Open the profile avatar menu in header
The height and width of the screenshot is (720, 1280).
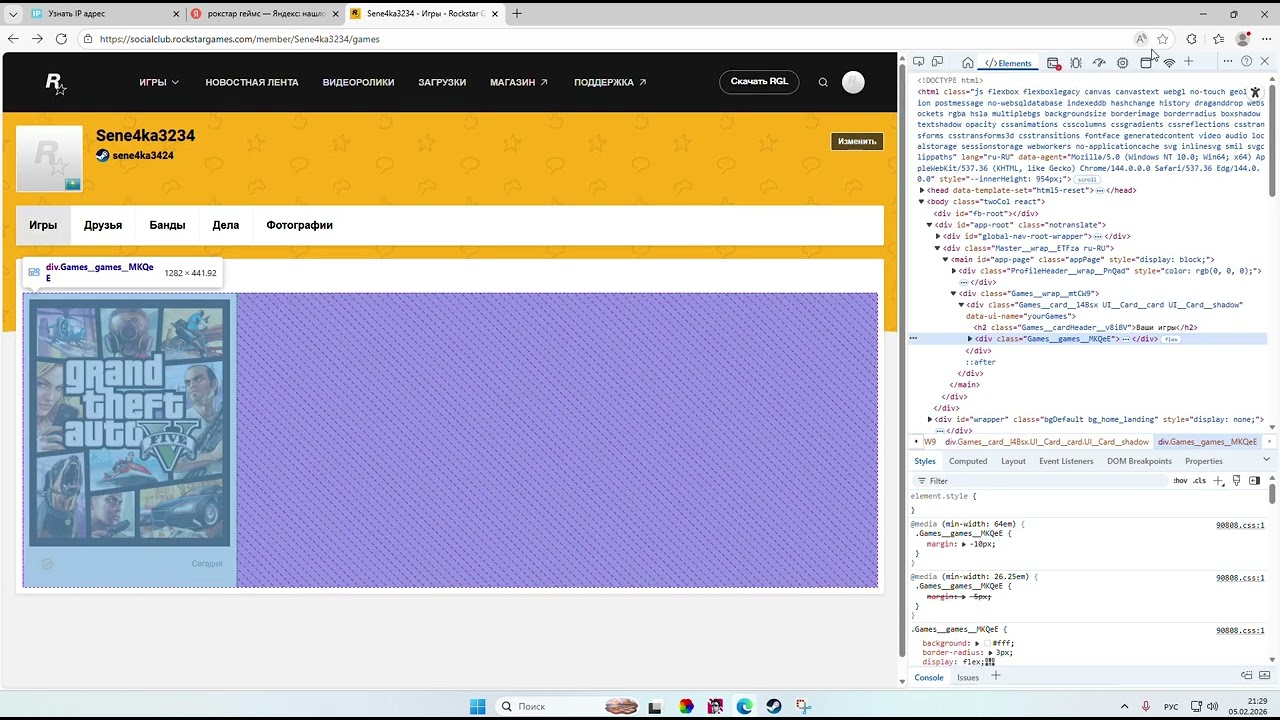click(853, 83)
